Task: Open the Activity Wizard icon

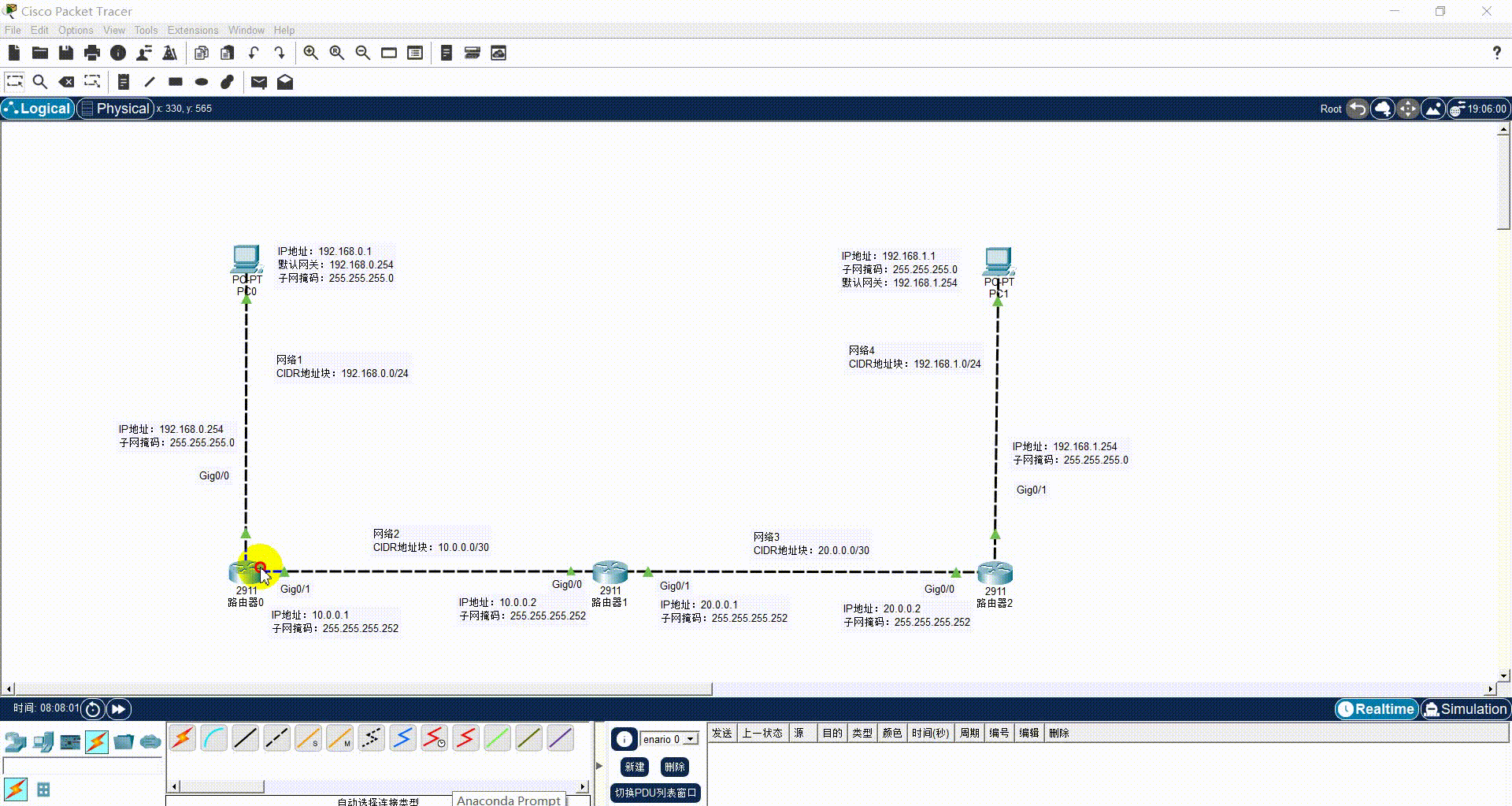Action: 144,53
